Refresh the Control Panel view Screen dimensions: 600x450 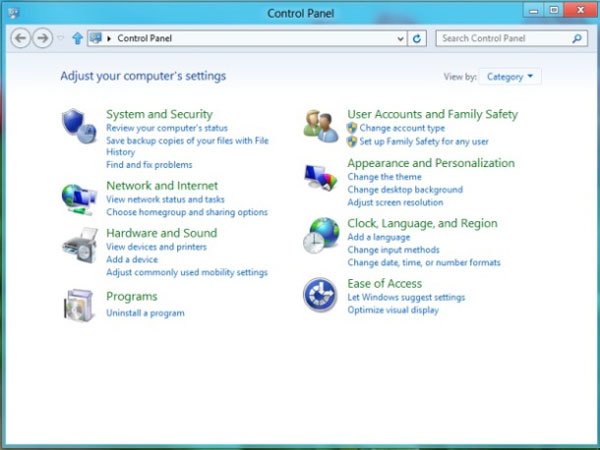coord(417,38)
